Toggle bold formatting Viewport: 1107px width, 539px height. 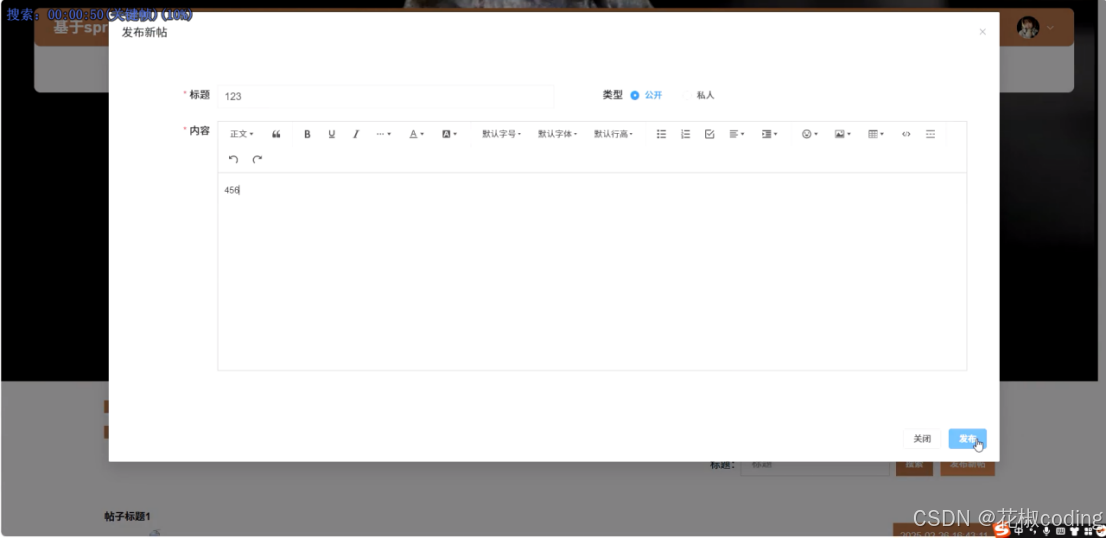[307, 134]
